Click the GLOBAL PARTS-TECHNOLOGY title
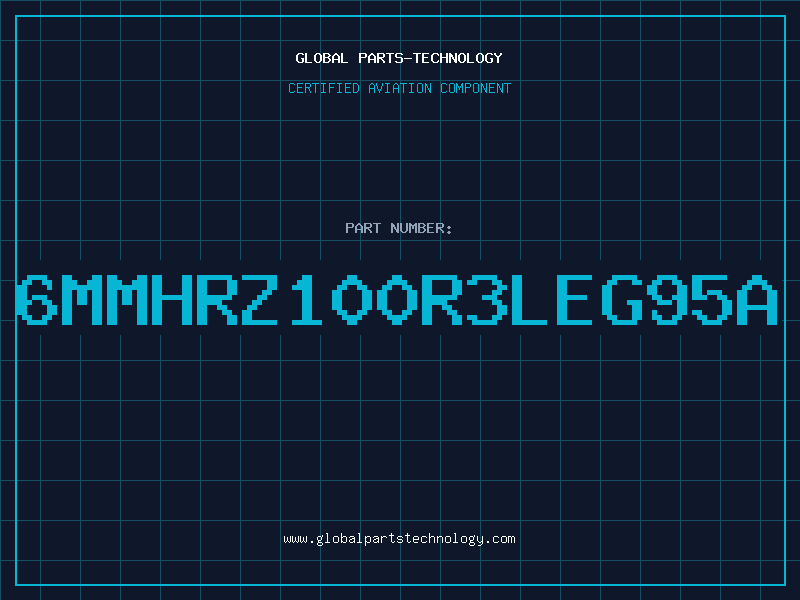This screenshot has height=600, width=800. [399, 58]
